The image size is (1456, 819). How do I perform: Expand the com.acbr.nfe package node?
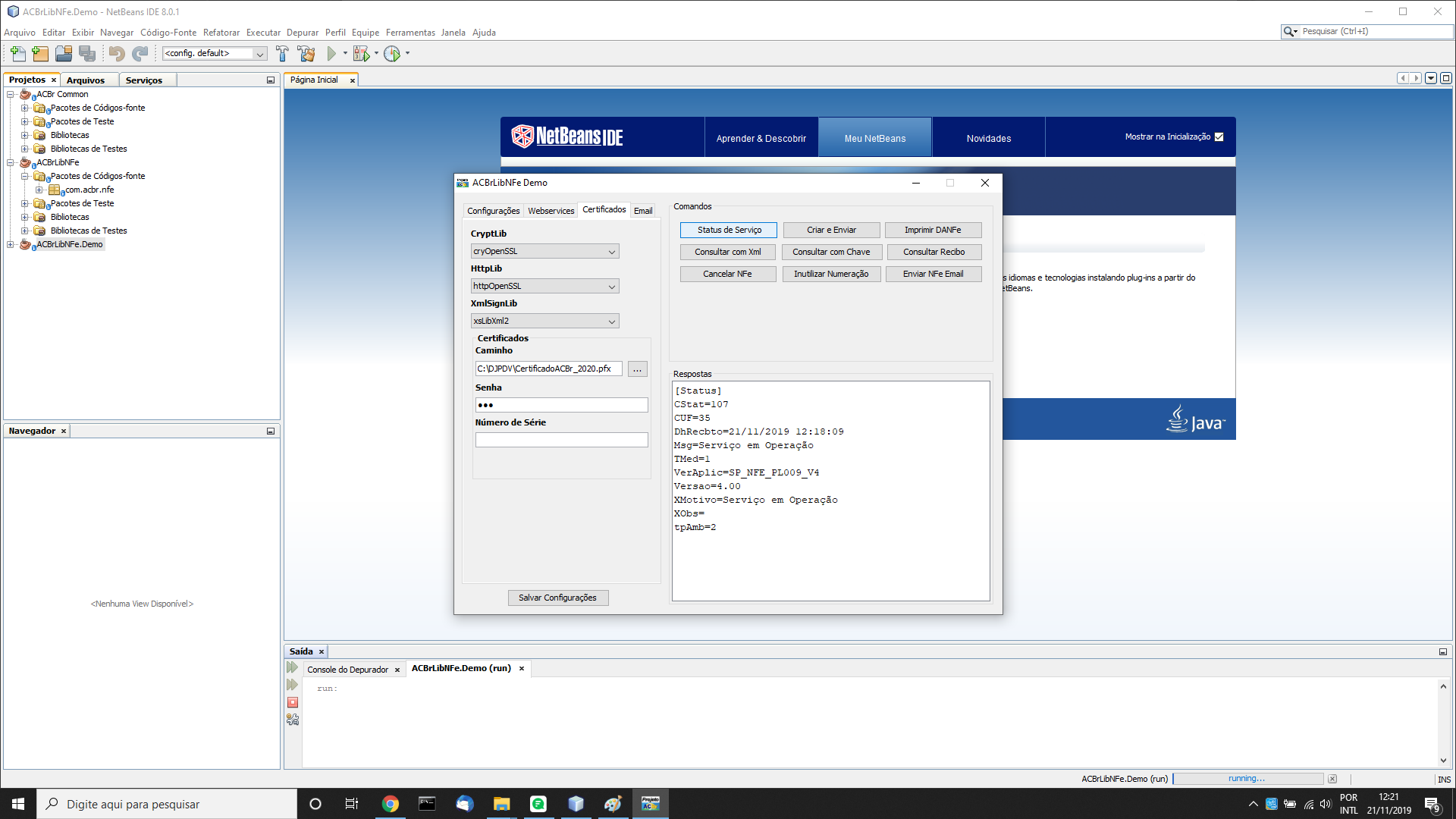(39, 190)
